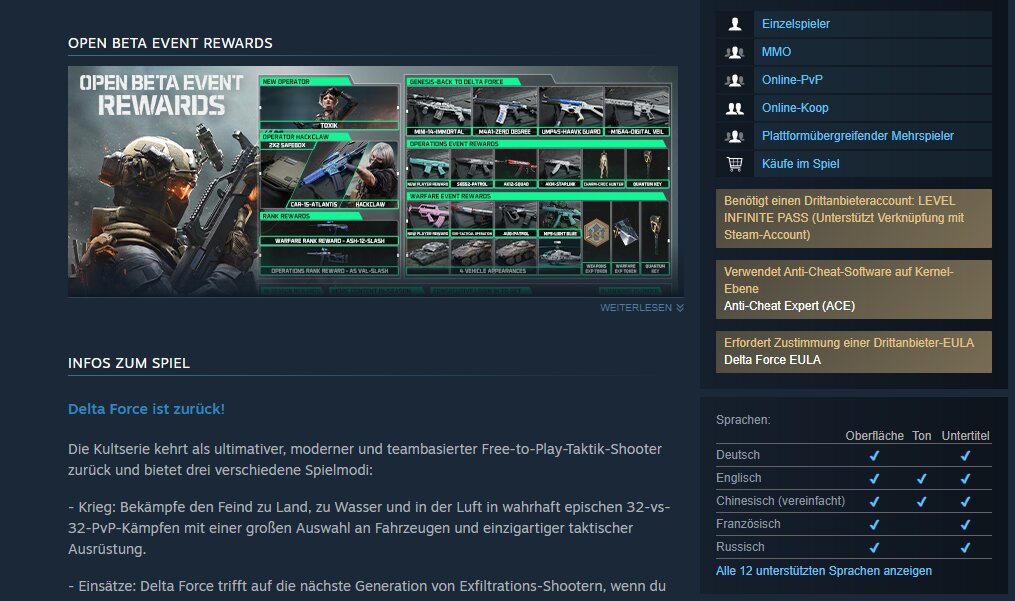Click the shopping cart in-game purchases icon
Image resolution: width=1015 pixels, height=601 pixels.
(735, 164)
